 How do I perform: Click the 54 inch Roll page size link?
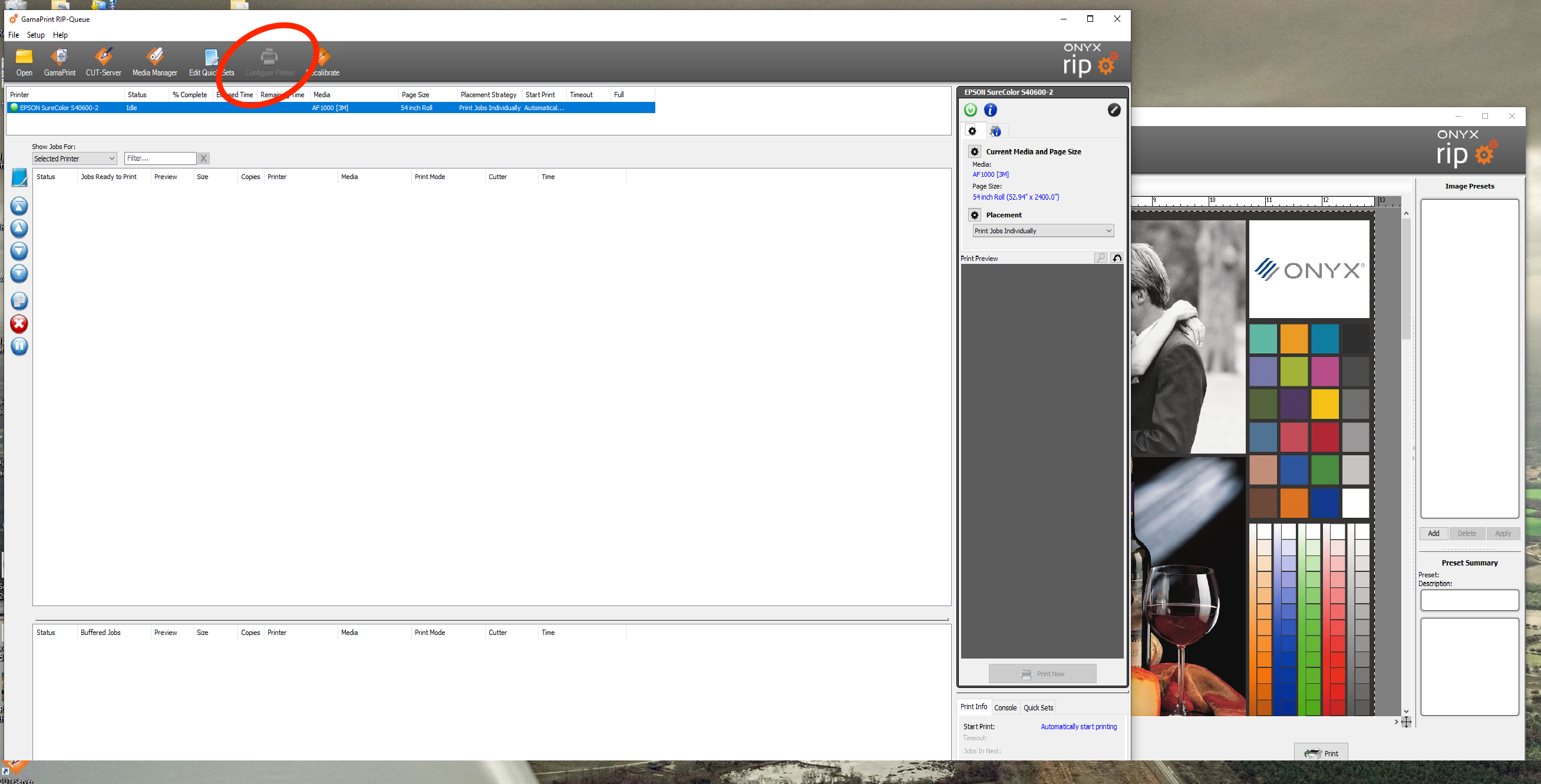[1016, 197]
